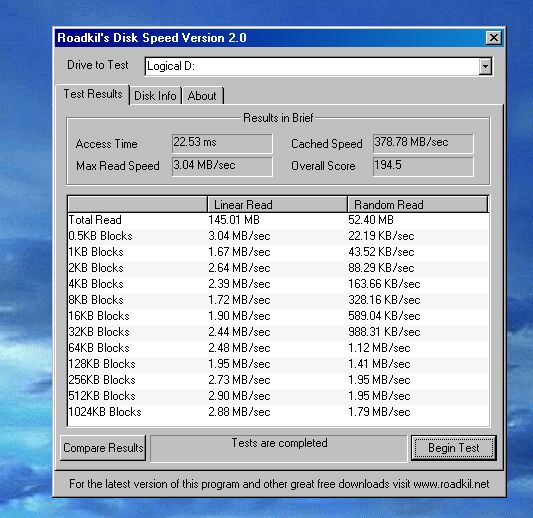
Task: Click the 52.40 MB random total read value
Action: [x=371, y=220]
